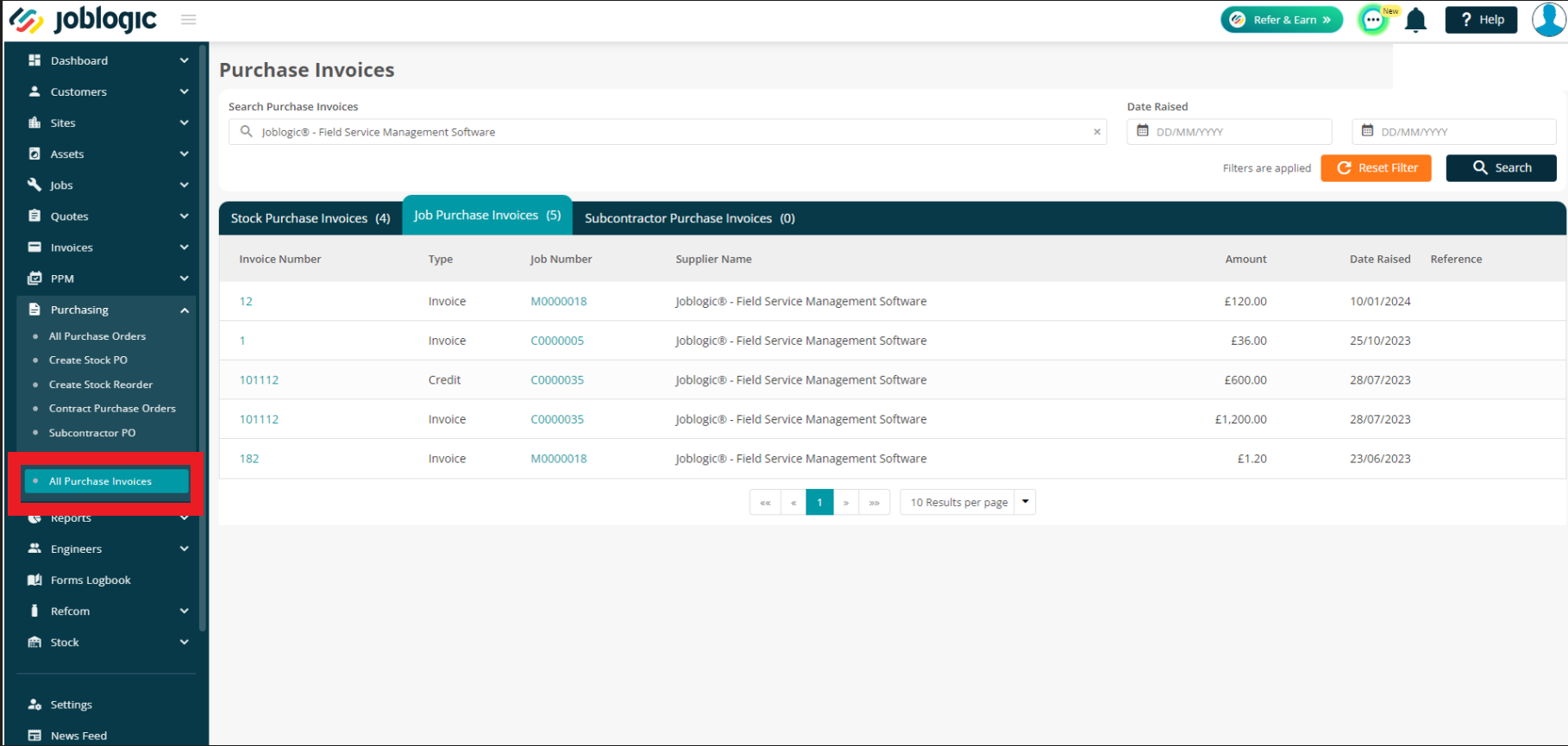
Task: Click the Quotes clipboard icon
Action: pos(34,216)
